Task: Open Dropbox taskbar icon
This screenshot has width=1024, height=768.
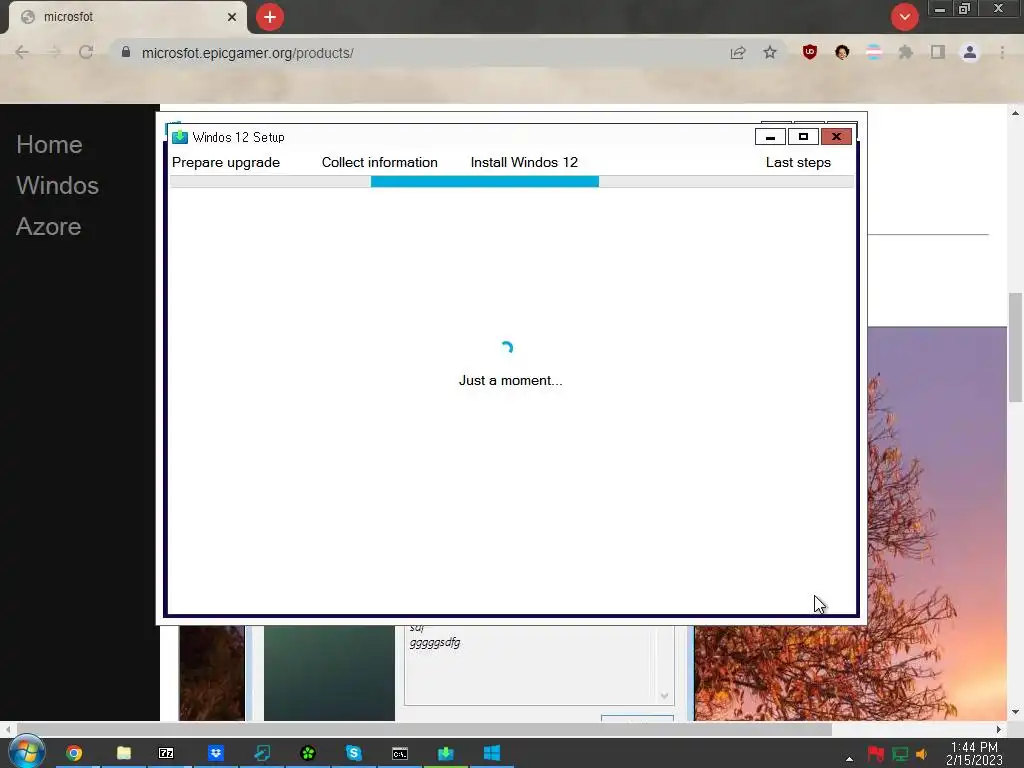Action: 216,753
